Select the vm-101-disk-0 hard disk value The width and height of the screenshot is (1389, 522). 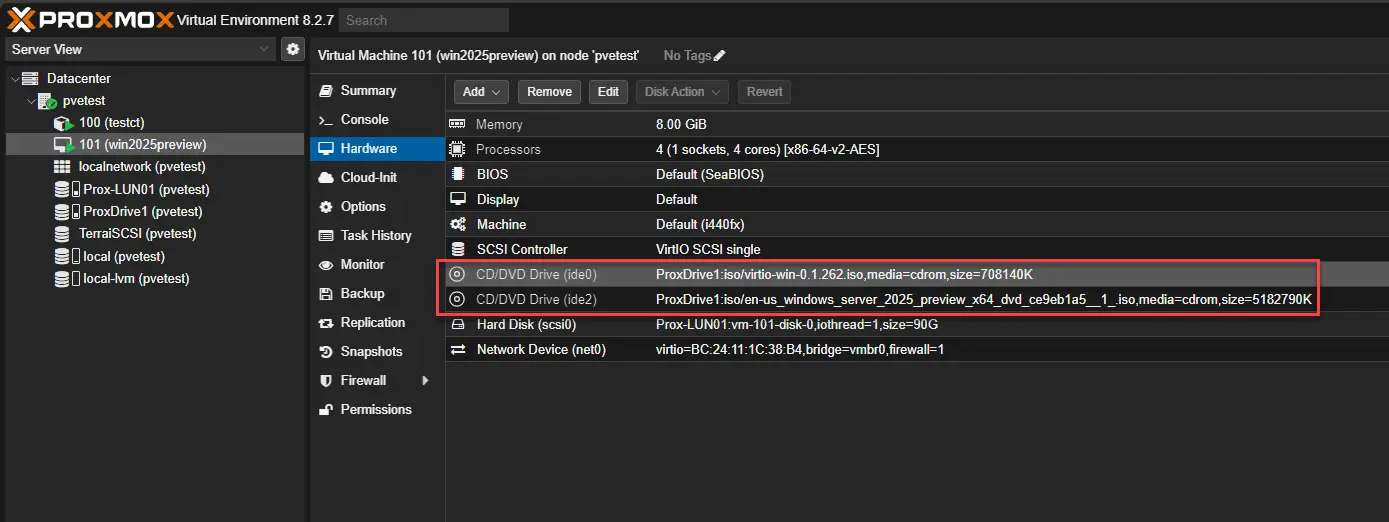[x=797, y=324]
